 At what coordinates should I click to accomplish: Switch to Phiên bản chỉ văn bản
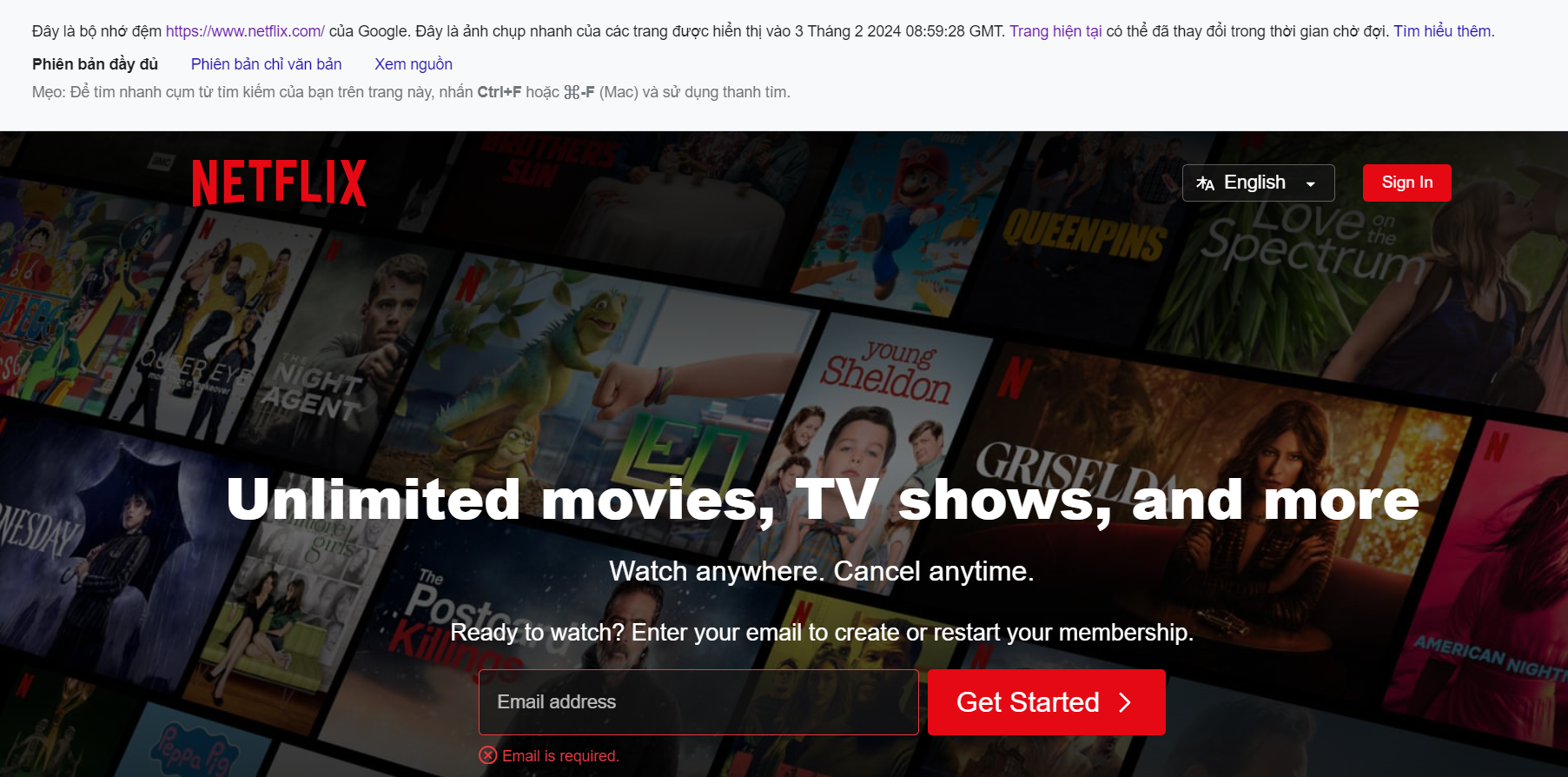coord(266,64)
